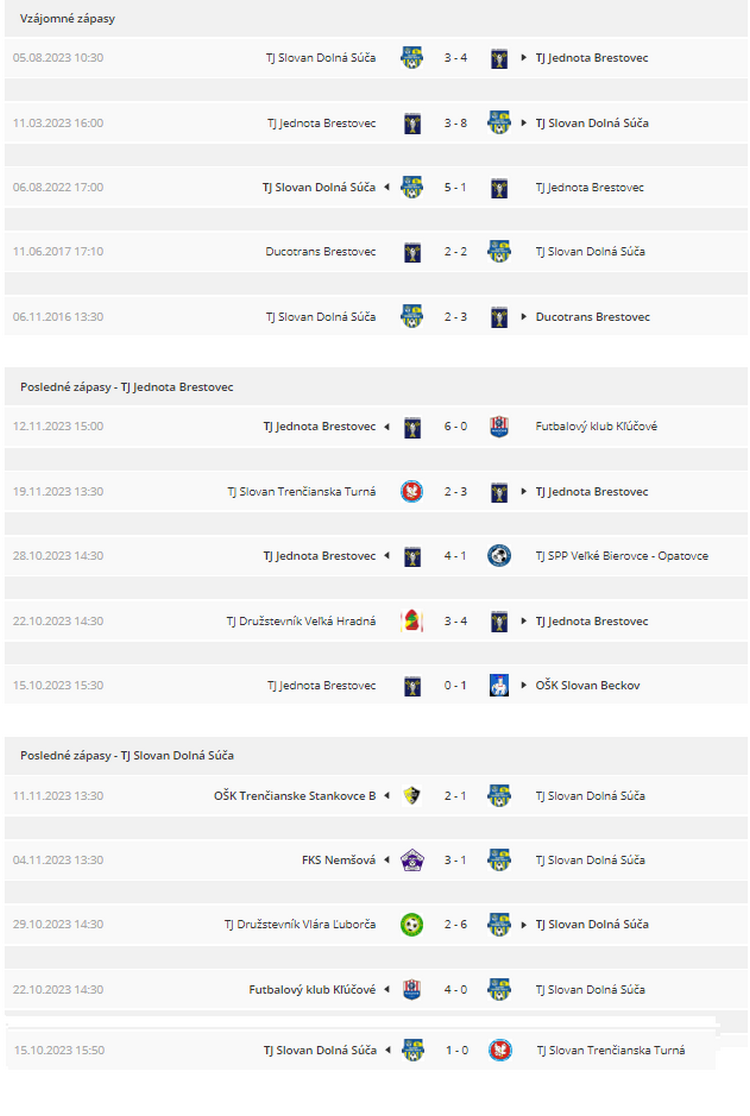Open the 11.06.2017 17:10 match row
Image resolution: width=750 pixels, height=1116 pixels.
pyautogui.click(x=376, y=252)
